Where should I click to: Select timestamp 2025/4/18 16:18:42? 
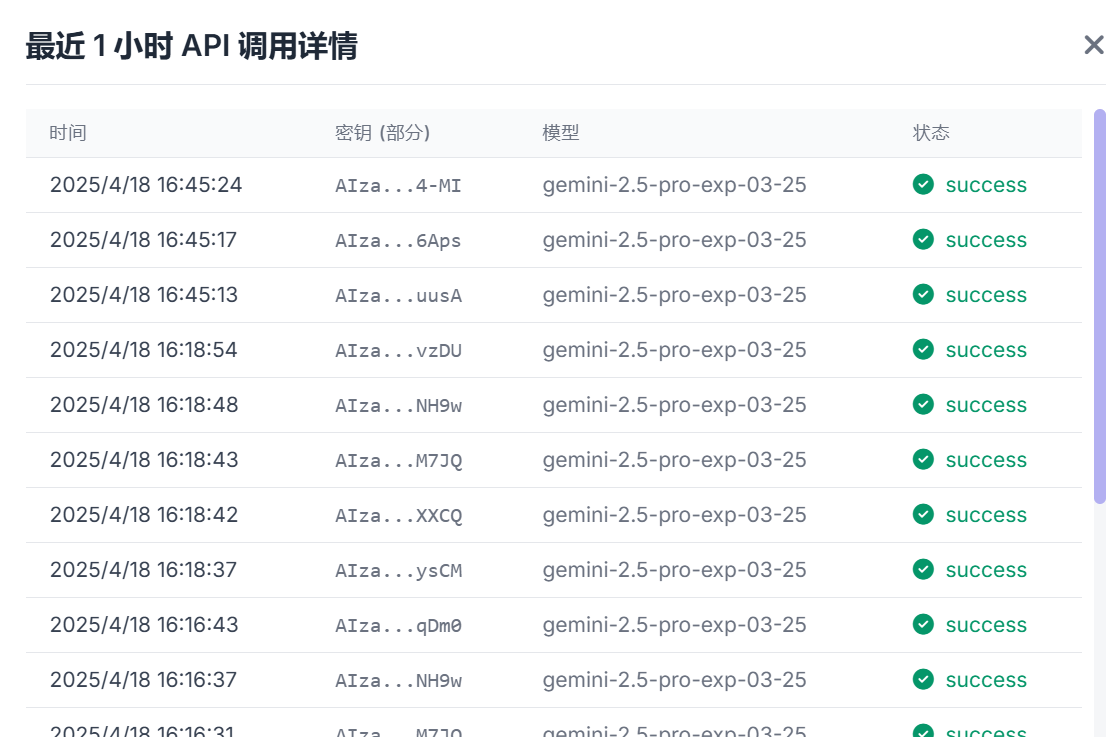coord(144,515)
